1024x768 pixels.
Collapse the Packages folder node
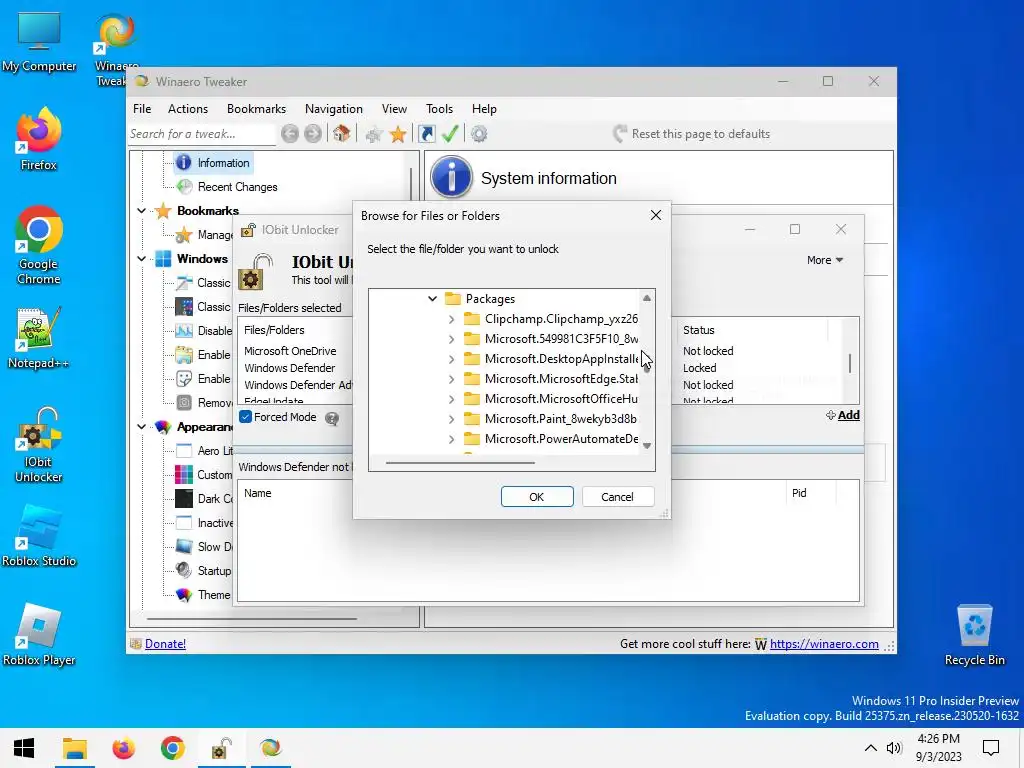tap(432, 298)
